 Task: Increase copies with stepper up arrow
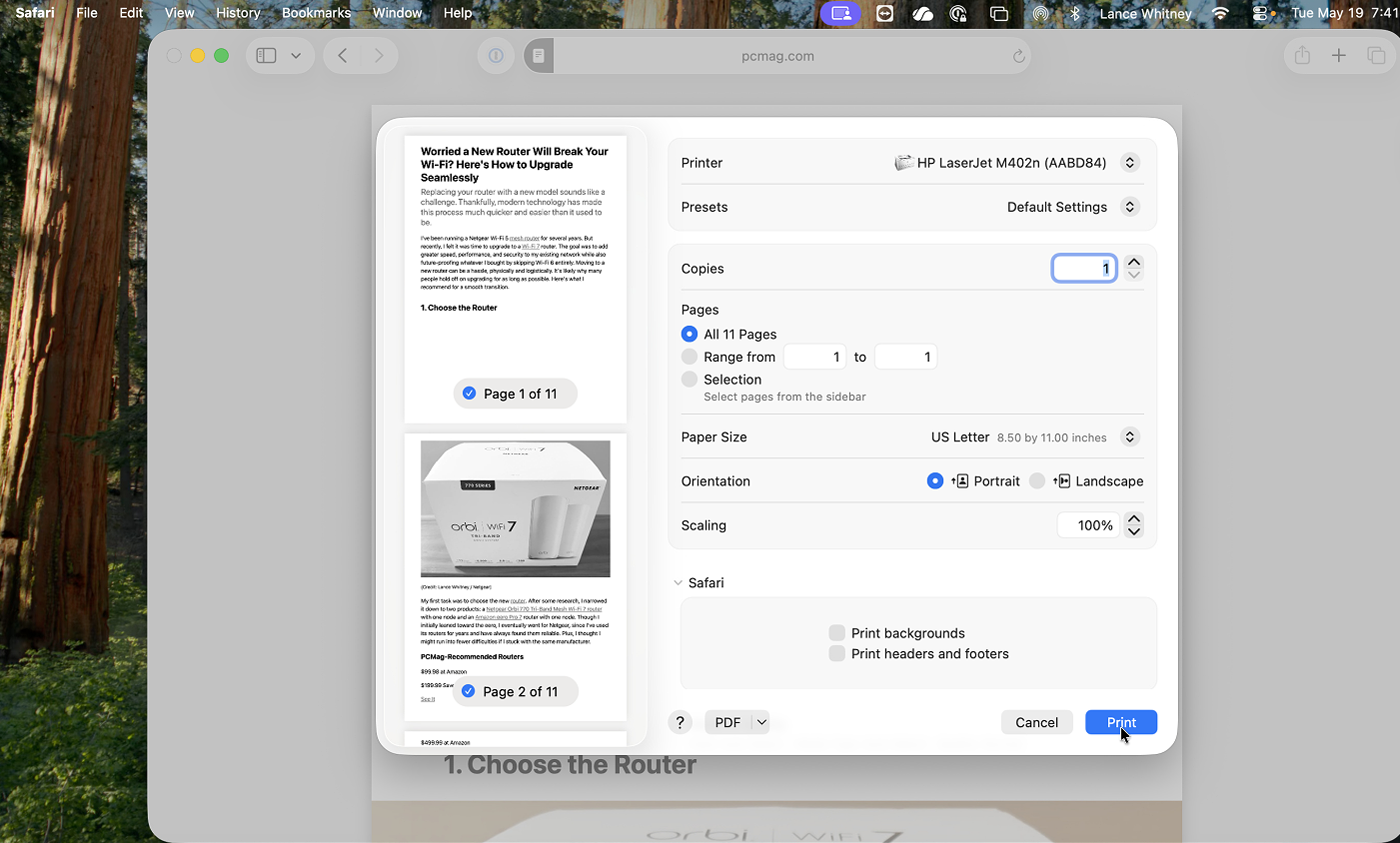pos(1133,262)
